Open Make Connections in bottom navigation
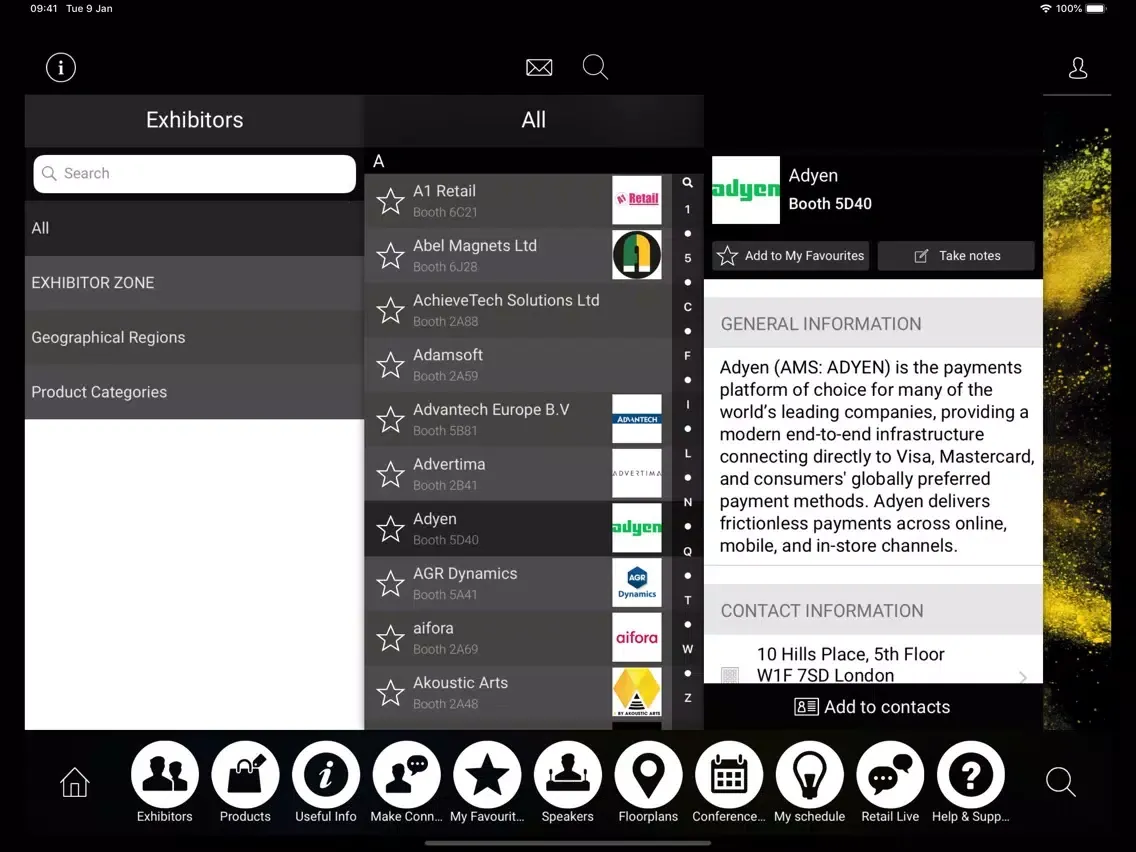The width and height of the screenshot is (1136, 852). pos(406,782)
